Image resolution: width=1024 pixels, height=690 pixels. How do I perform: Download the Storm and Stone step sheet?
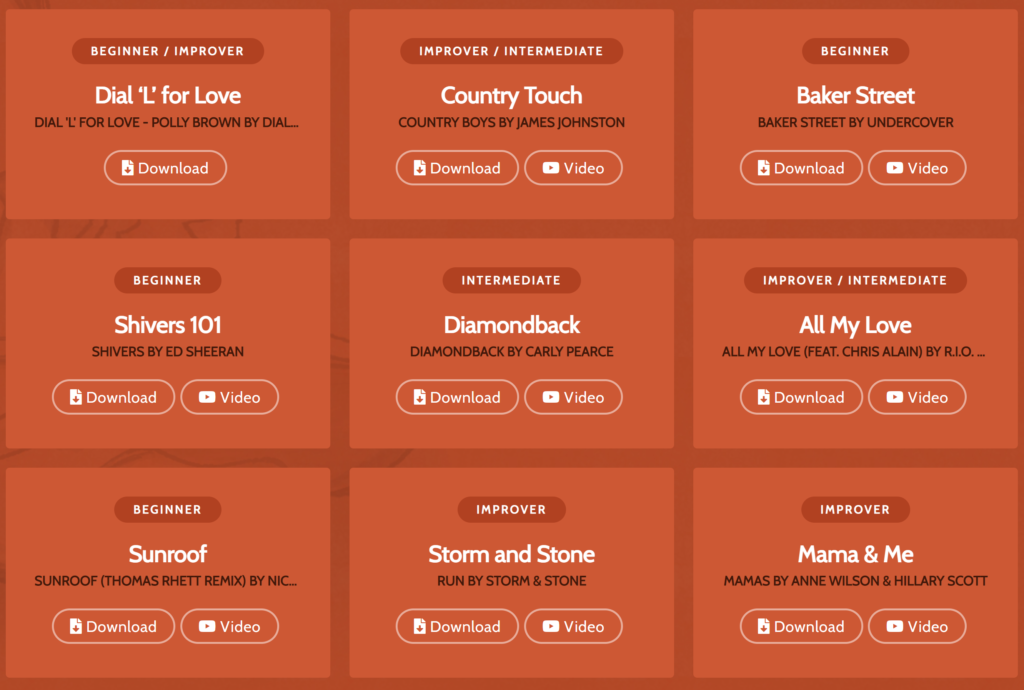point(457,626)
